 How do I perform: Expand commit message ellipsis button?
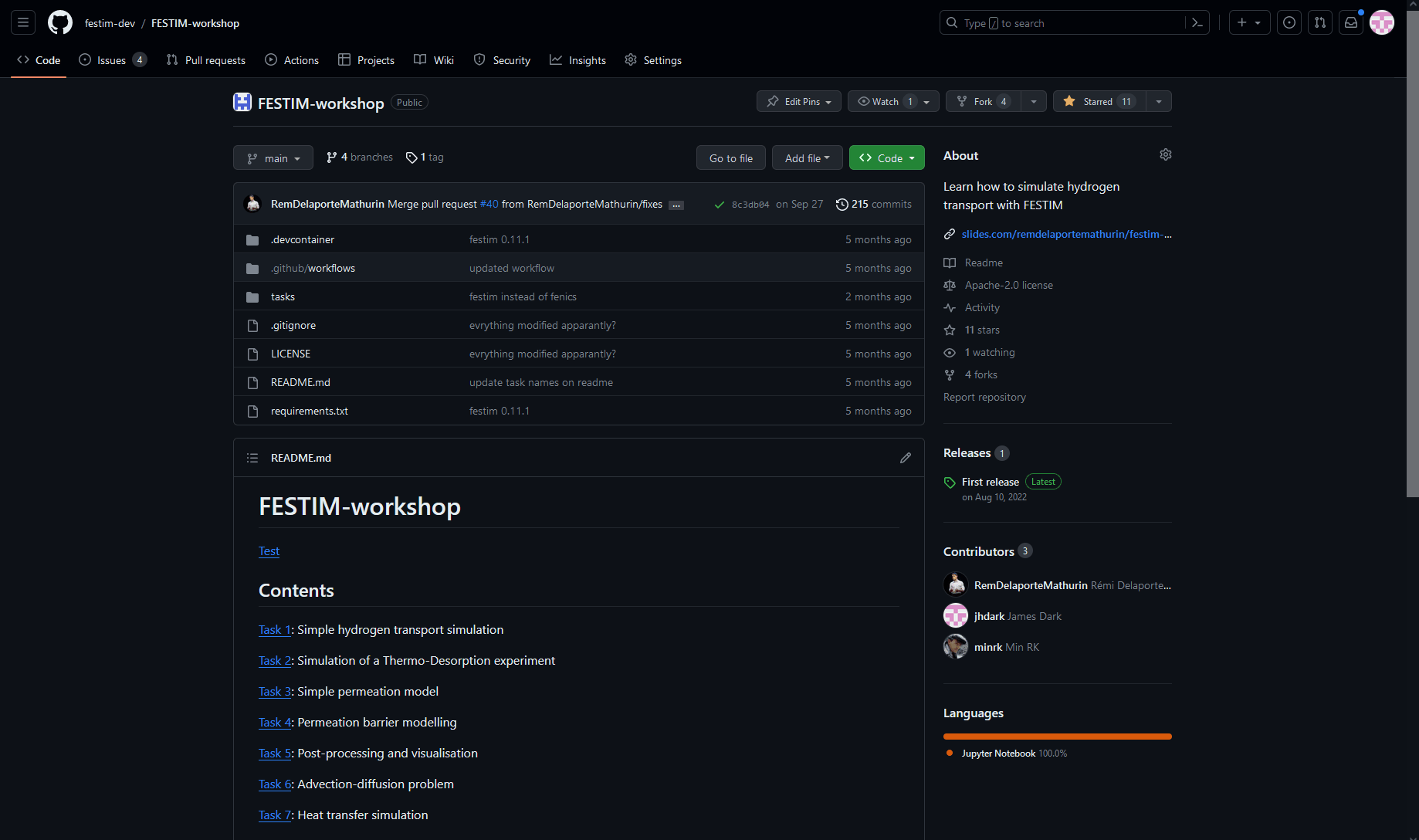676,205
